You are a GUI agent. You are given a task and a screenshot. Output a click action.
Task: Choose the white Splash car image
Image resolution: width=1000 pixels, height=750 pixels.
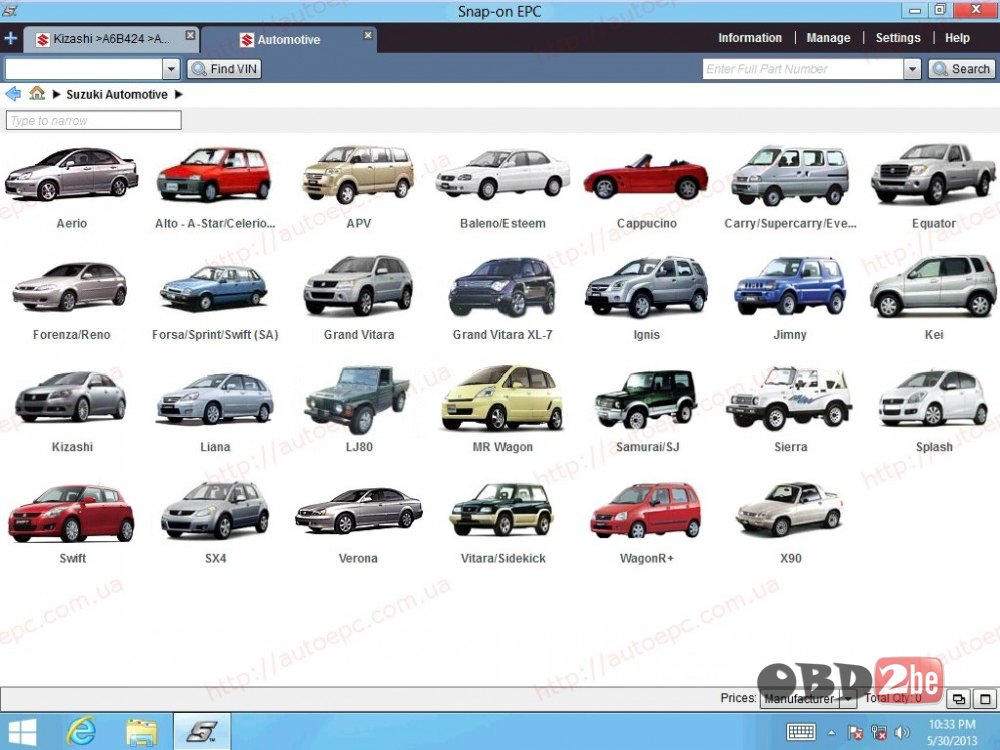click(x=933, y=398)
